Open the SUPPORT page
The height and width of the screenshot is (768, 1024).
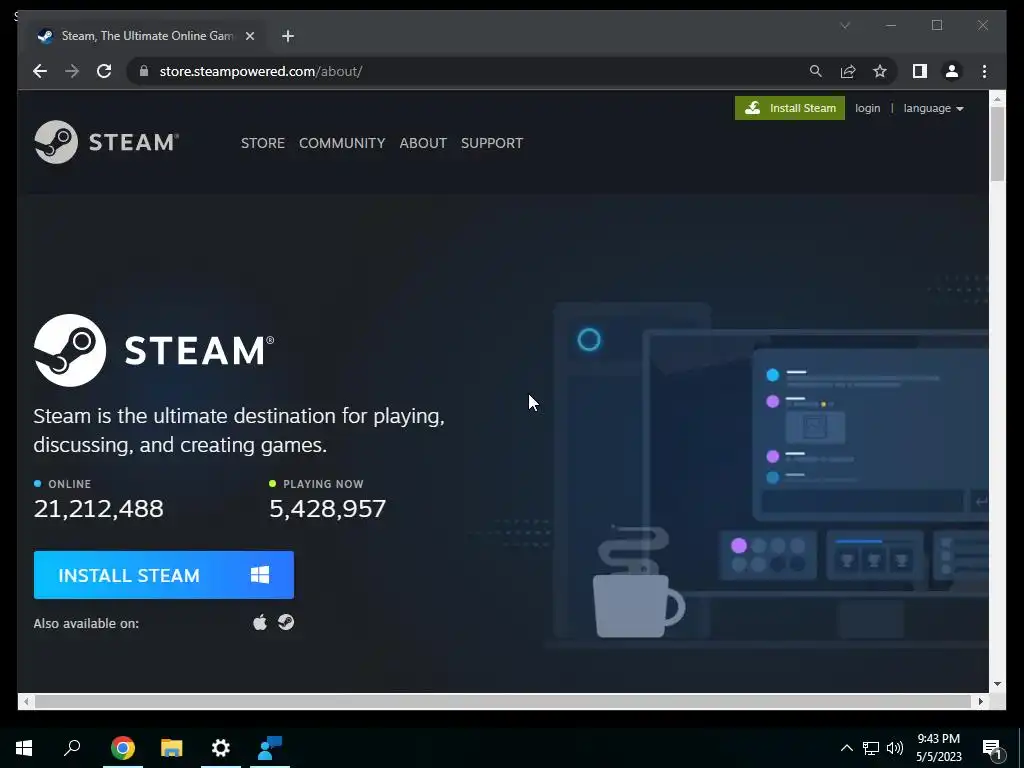pyautogui.click(x=492, y=143)
